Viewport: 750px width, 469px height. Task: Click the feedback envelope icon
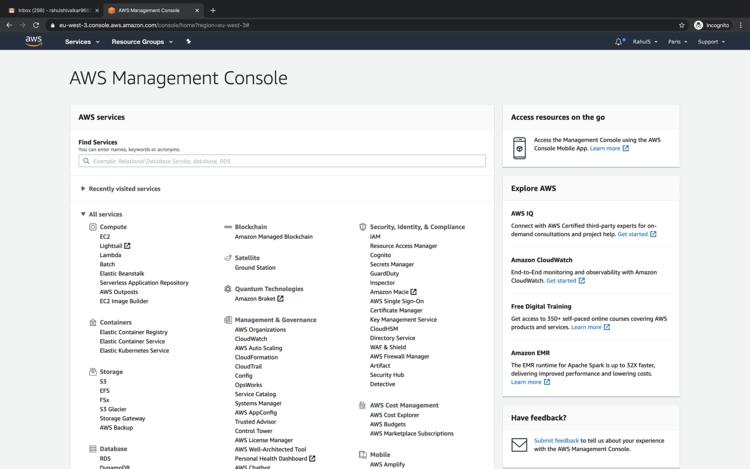(x=519, y=445)
